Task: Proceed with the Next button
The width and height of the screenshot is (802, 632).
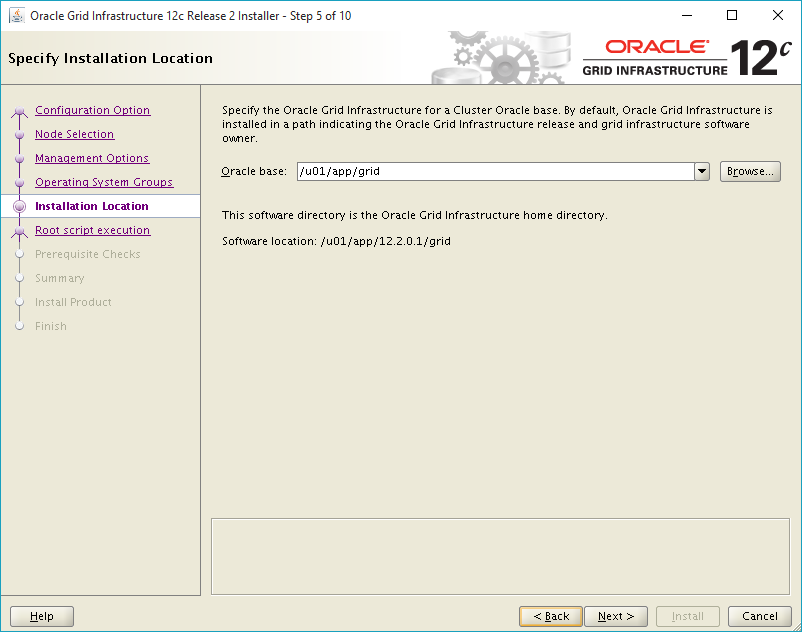Action: (616, 616)
